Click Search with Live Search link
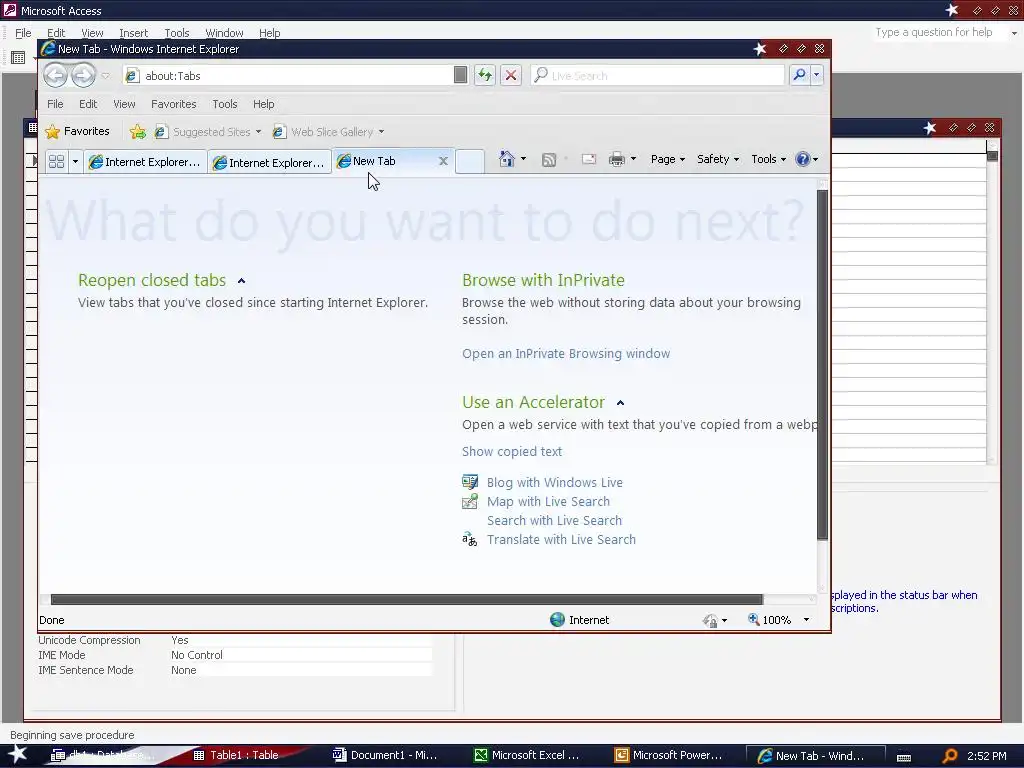The height and width of the screenshot is (768, 1024). [x=554, y=520]
